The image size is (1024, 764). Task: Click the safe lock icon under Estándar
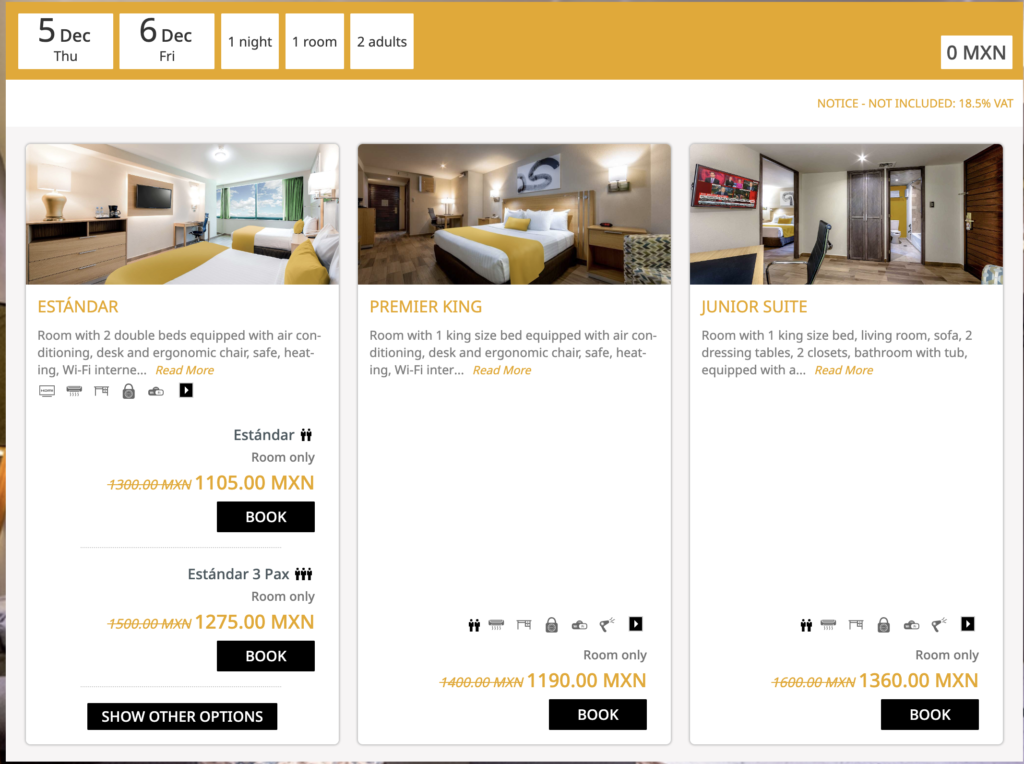(129, 391)
